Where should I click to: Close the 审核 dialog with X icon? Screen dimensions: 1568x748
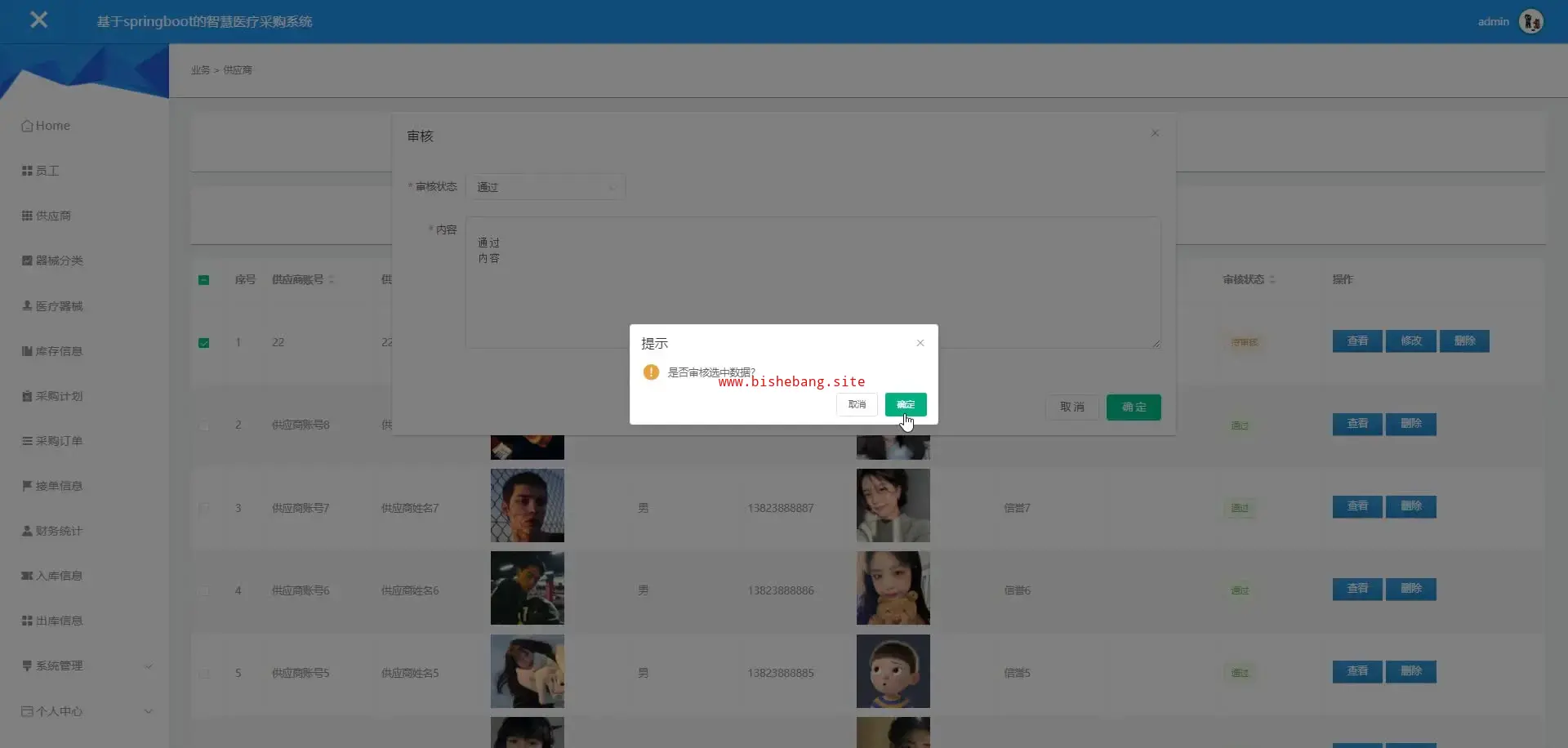click(1155, 133)
